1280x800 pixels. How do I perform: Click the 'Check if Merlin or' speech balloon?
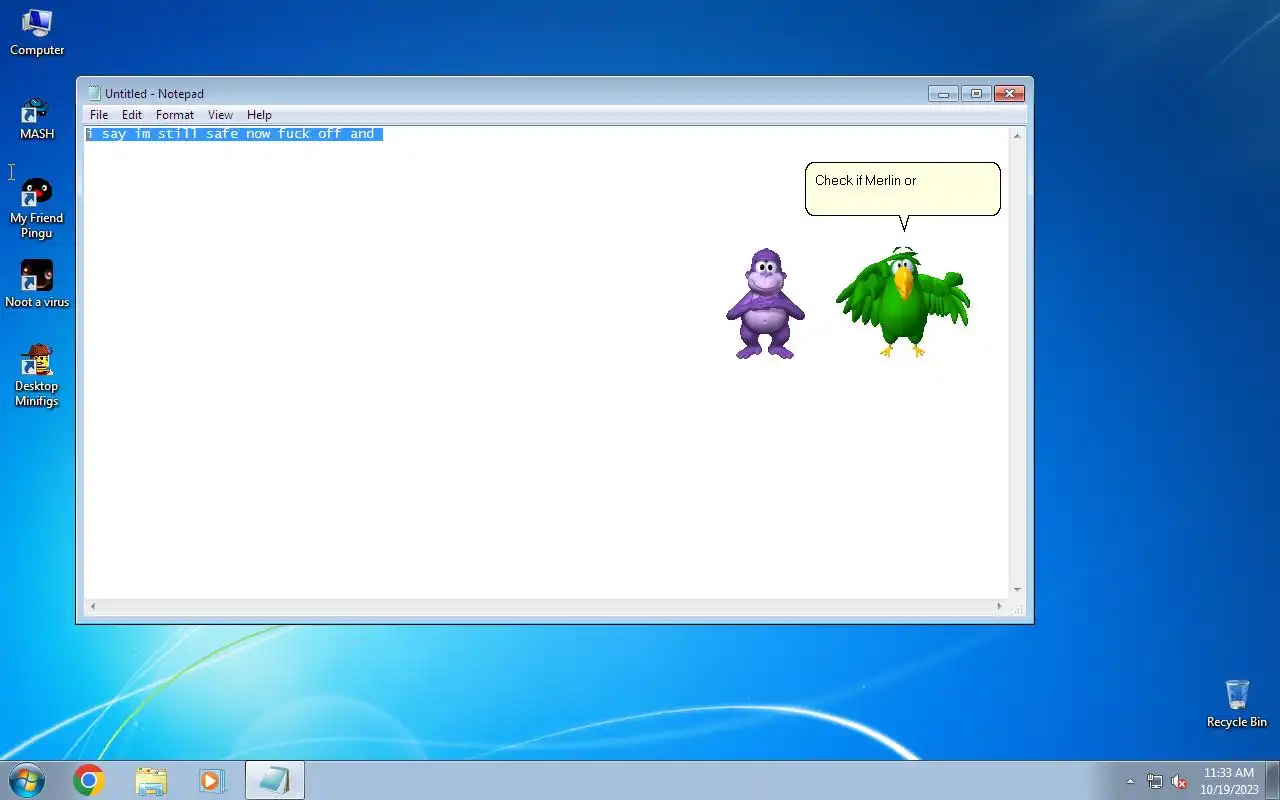[903, 189]
